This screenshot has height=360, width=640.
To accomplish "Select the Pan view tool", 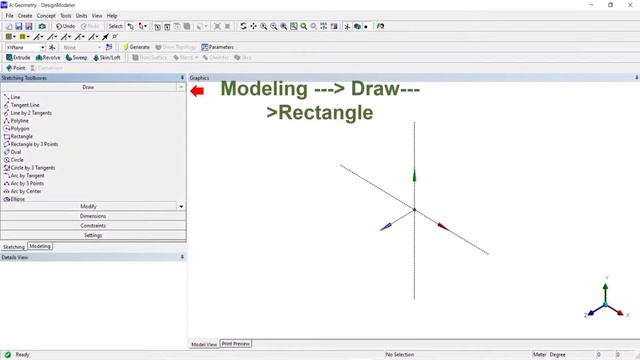I will click(x=253, y=26).
